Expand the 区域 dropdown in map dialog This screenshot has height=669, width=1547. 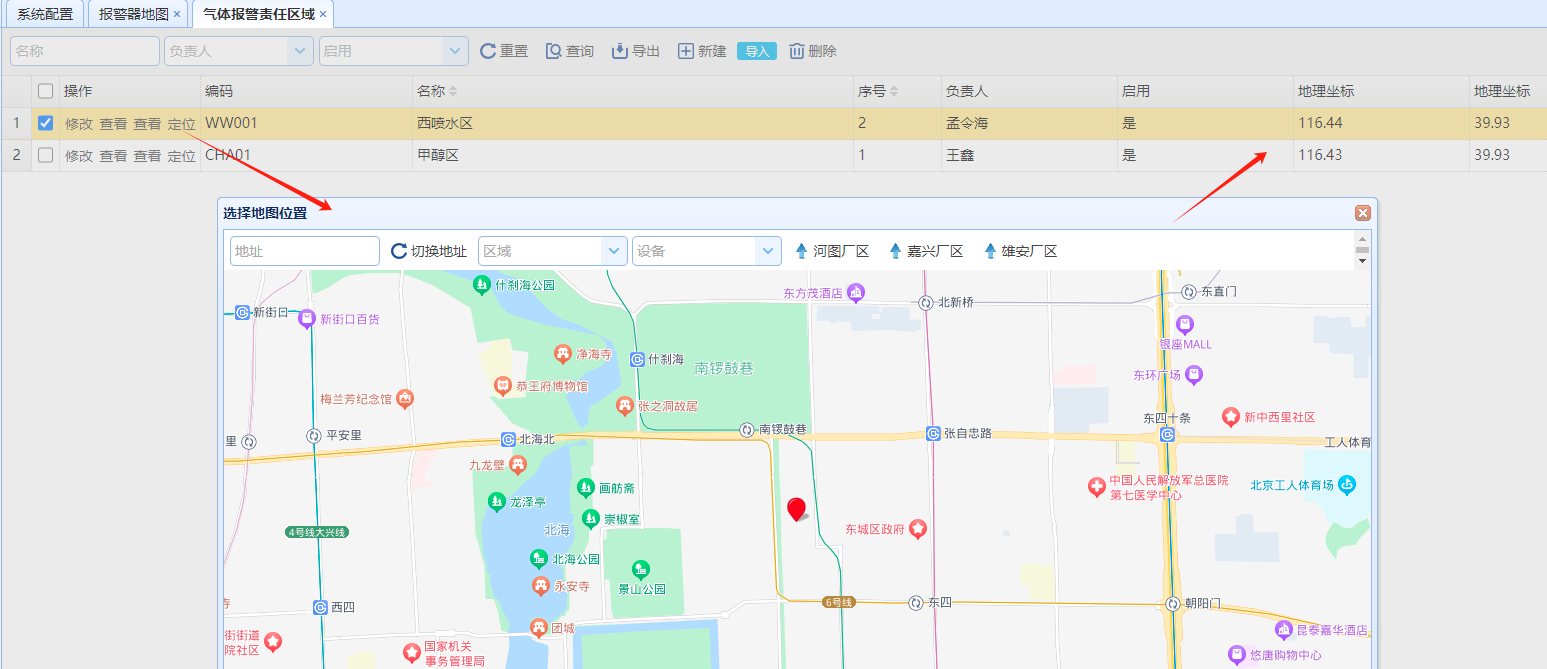pyautogui.click(x=613, y=251)
